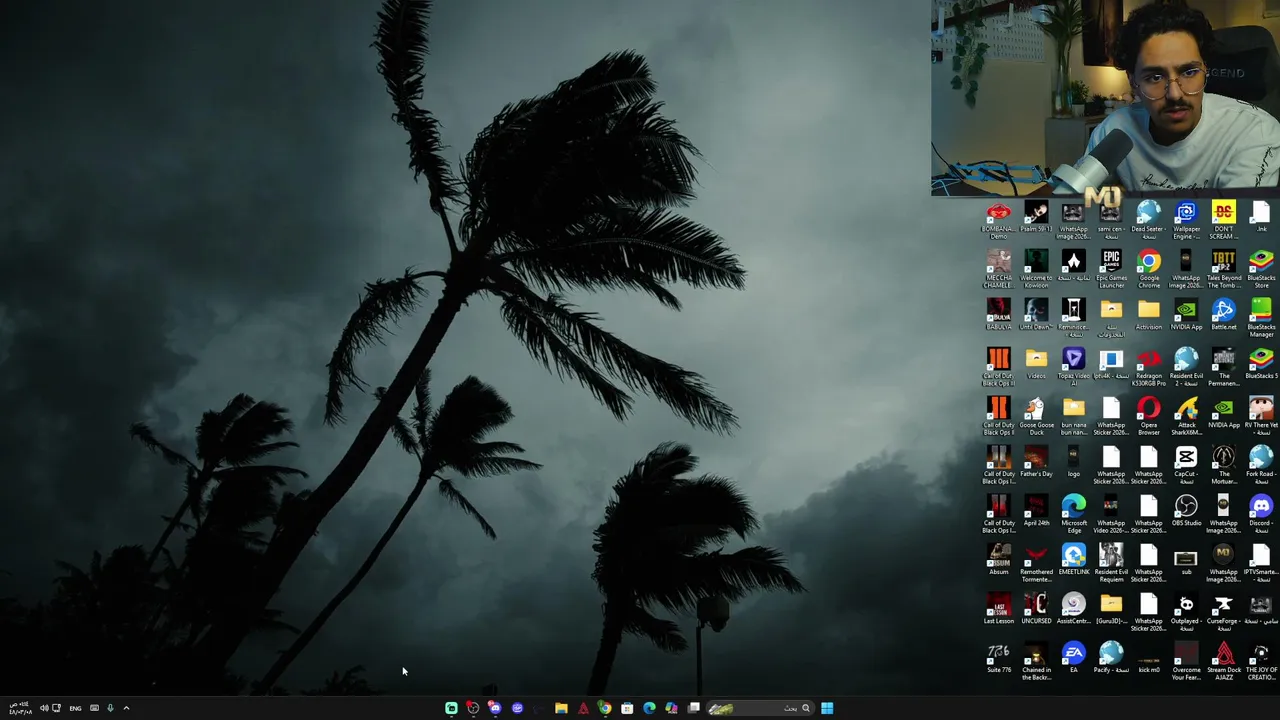Select the Until Dawn desktop shortcut
Image resolution: width=1280 pixels, height=720 pixels.
[x=1036, y=315]
